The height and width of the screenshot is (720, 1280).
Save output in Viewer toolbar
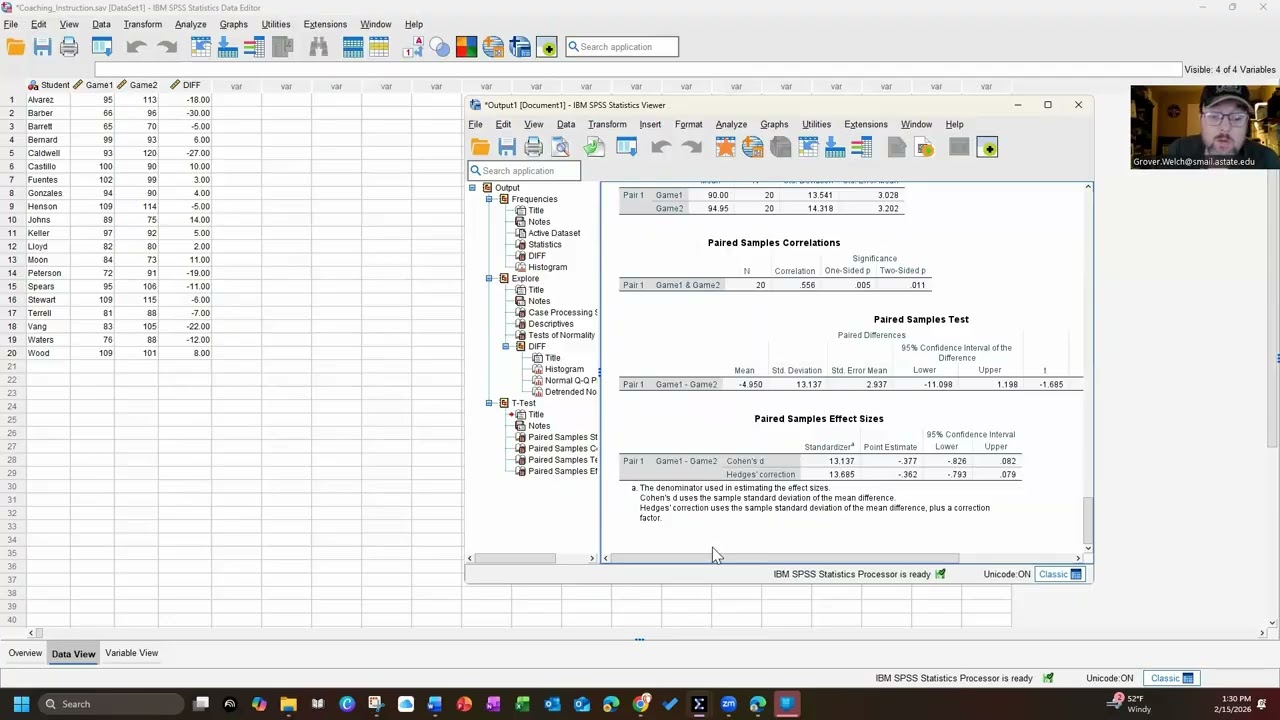(x=507, y=148)
